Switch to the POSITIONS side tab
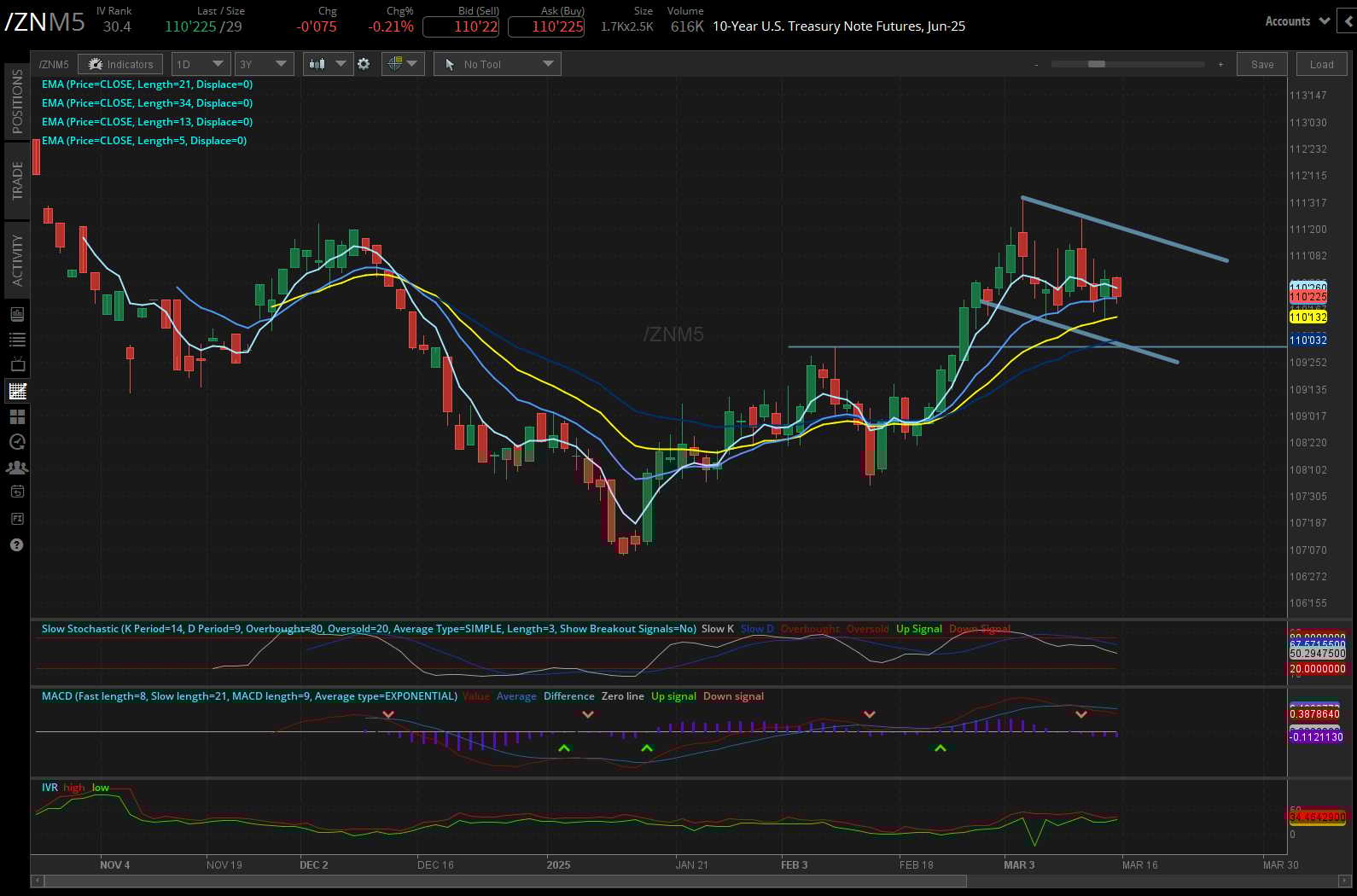The image size is (1357, 896). pyautogui.click(x=17, y=101)
